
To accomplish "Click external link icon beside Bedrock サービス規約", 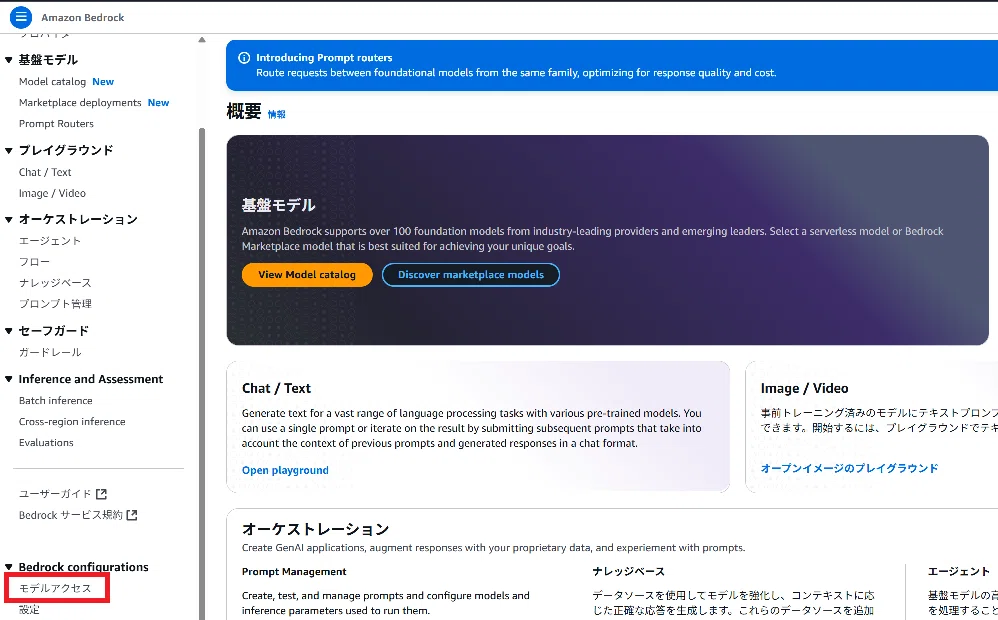I will (132, 515).
